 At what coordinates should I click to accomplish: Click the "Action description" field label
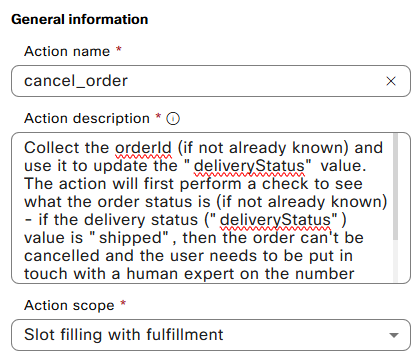tap(87, 118)
